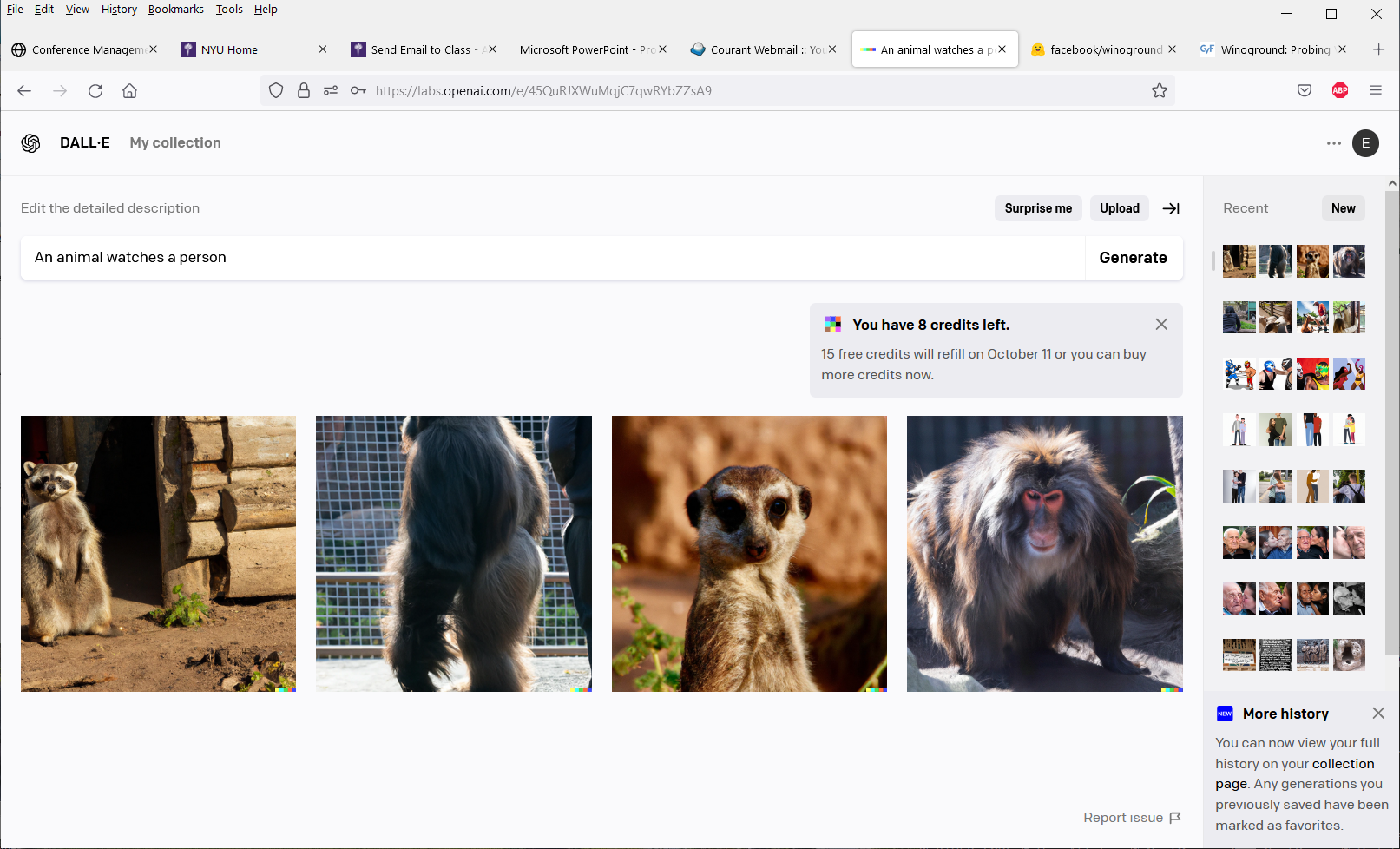
Task: Open the Firefox hamburger application menu
Action: (x=1376, y=91)
